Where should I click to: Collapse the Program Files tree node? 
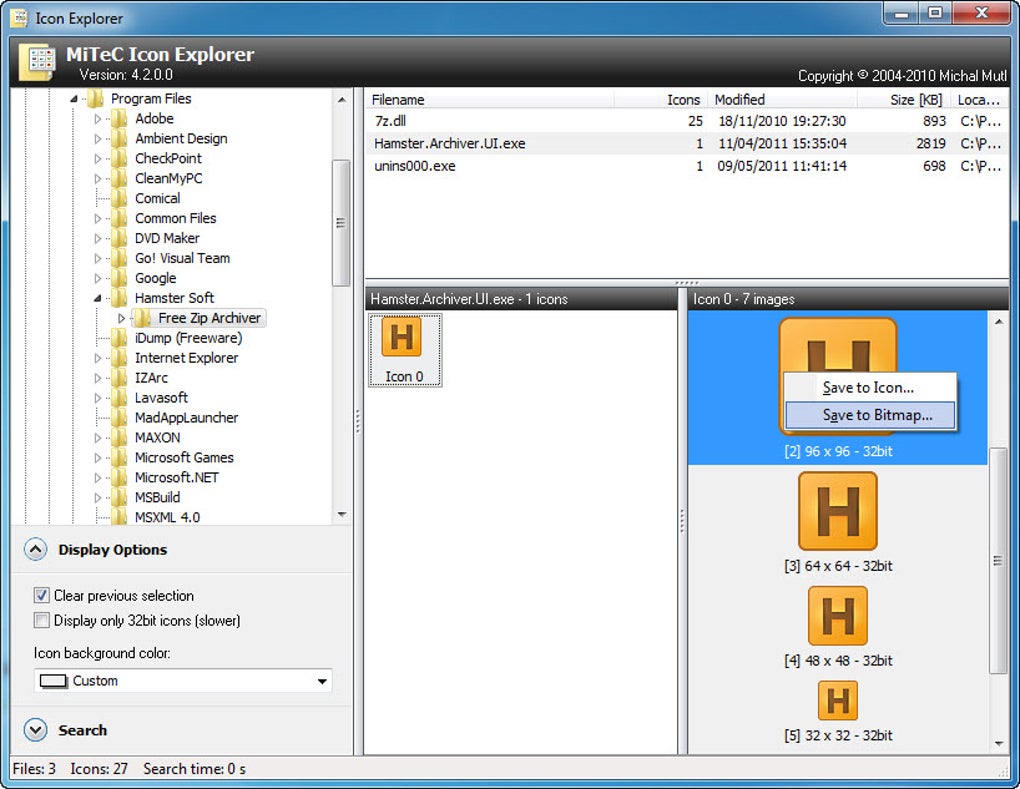click(74, 99)
